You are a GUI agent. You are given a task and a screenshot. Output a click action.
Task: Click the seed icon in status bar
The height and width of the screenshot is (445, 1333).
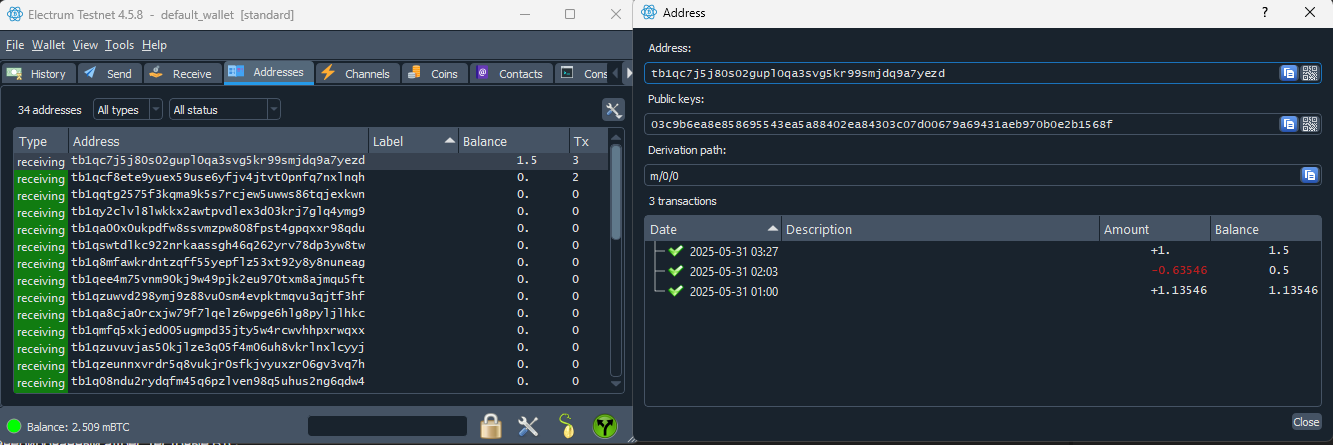567,426
